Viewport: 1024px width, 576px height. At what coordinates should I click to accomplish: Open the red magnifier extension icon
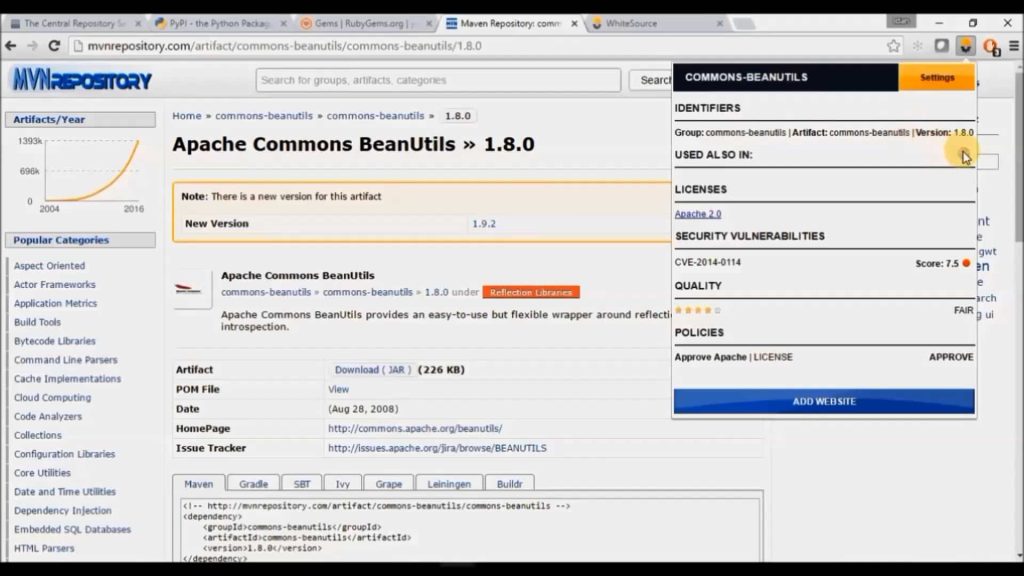(x=991, y=46)
